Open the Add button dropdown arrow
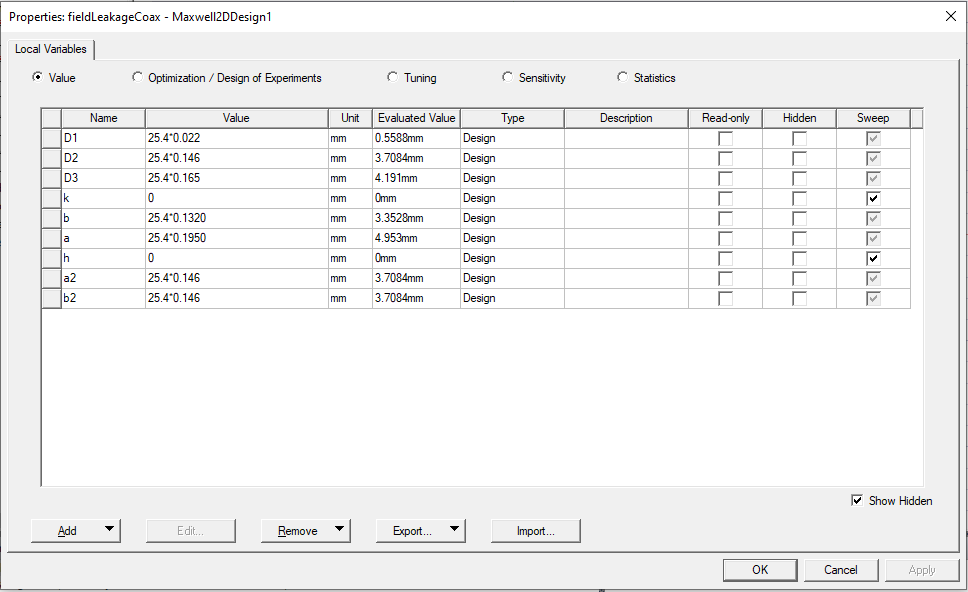The height and width of the screenshot is (592, 968). (107, 530)
